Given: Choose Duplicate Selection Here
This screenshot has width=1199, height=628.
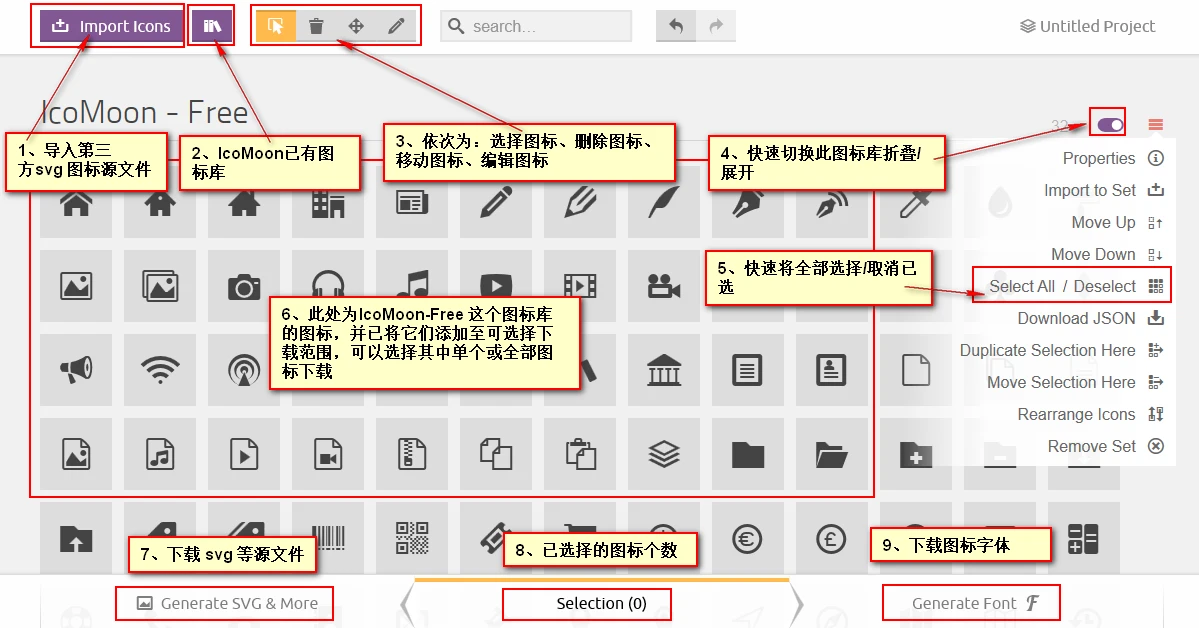Looking at the screenshot, I should [1062, 350].
